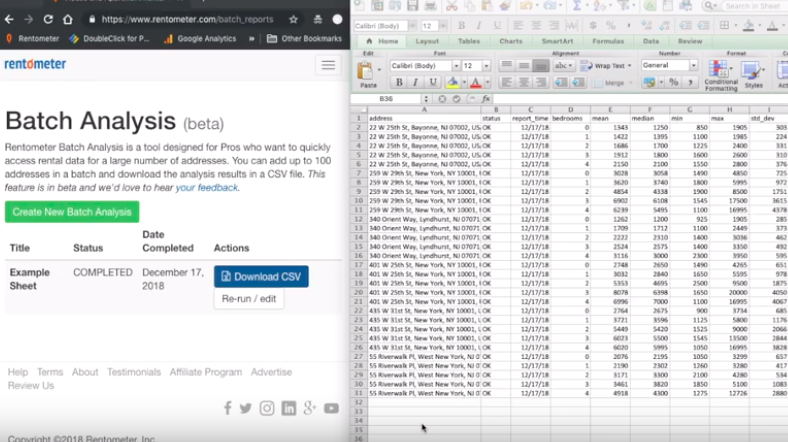Open the General number format dropdown
This screenshot has height=442, width=788.
[x=692, y=66]
